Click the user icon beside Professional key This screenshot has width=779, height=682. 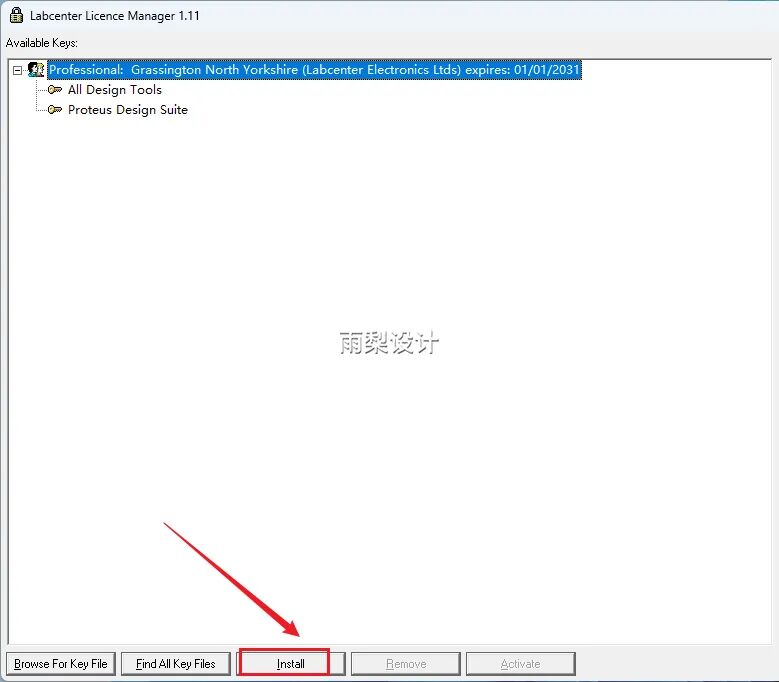coord(36,70)
